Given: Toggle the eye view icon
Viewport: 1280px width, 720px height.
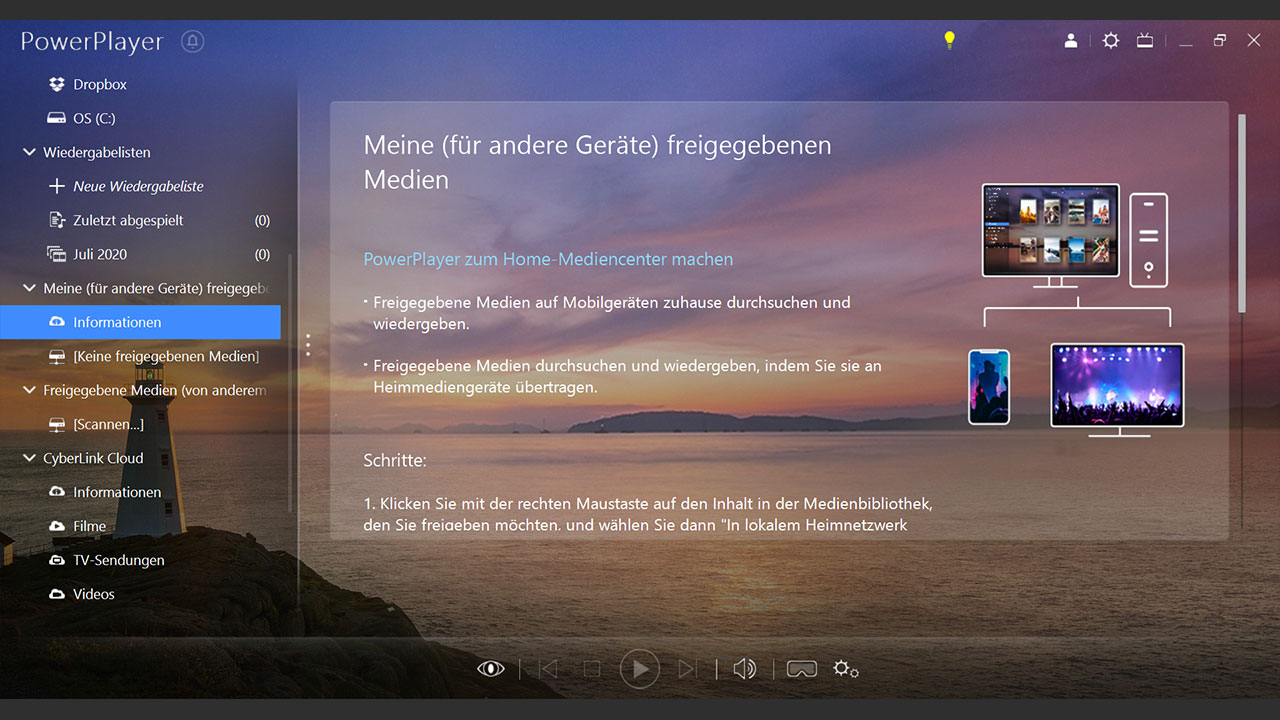Looking at the screenshot, I should [x=491, y=669].
